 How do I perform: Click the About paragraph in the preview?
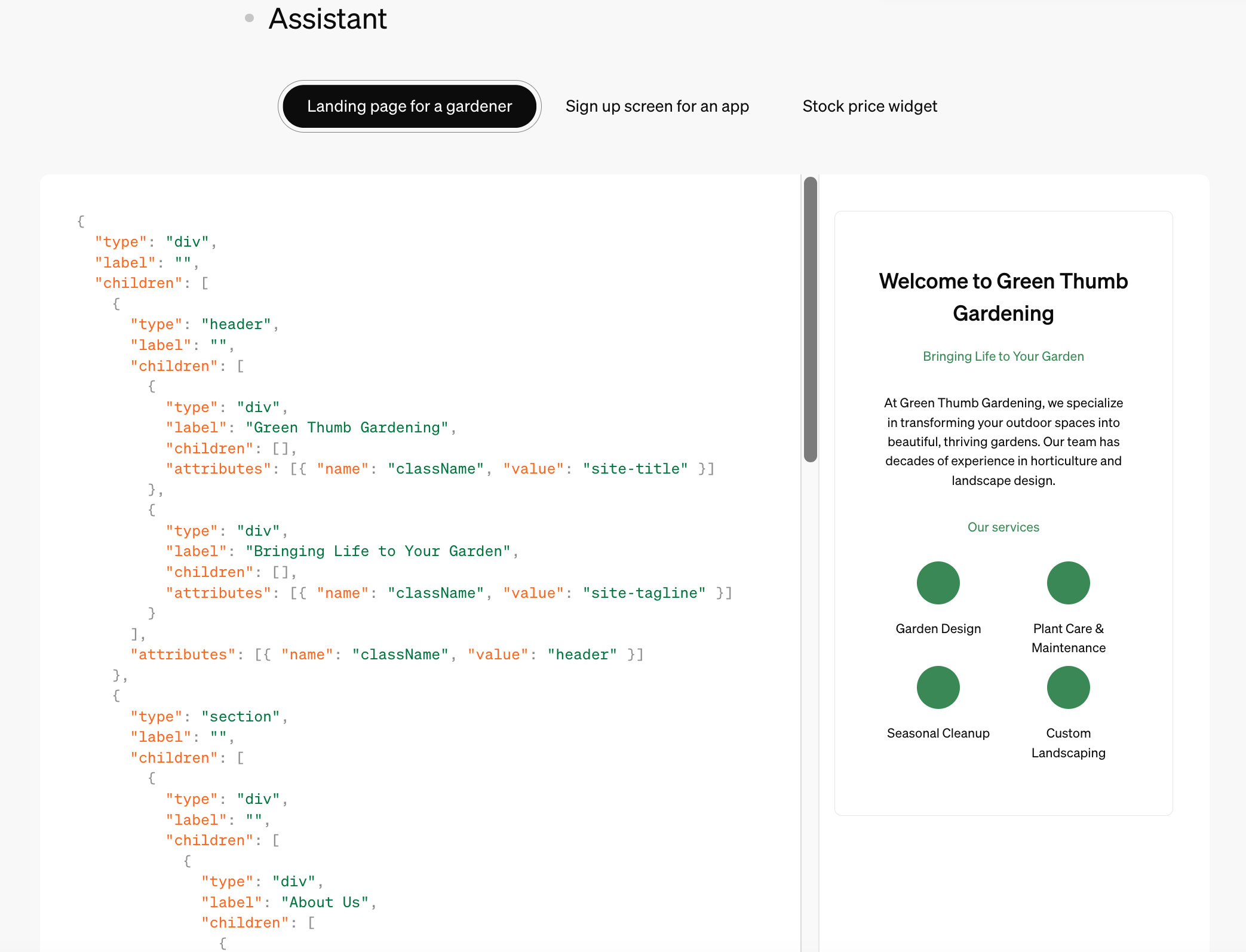click(1003, 441)
